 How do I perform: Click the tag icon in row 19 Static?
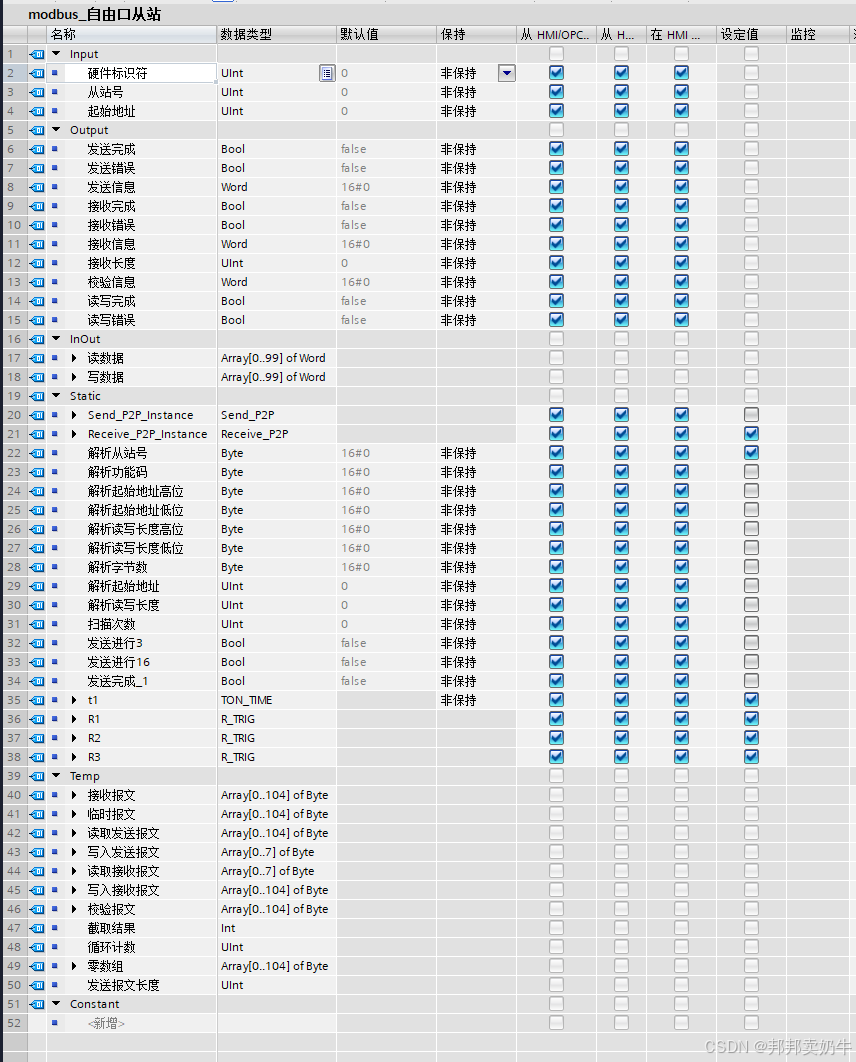pyautogui.click(x=37, y=396)
